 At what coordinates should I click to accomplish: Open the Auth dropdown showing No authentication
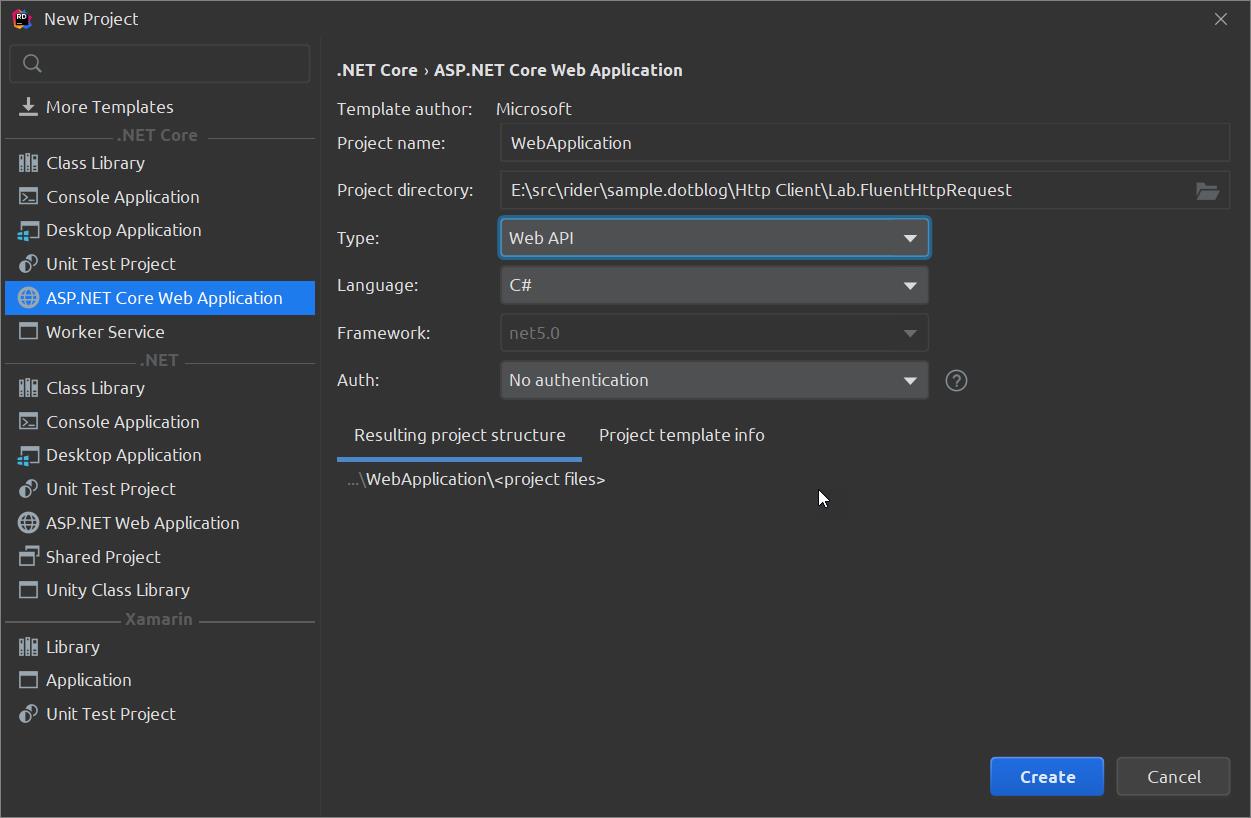coord(714,380)
